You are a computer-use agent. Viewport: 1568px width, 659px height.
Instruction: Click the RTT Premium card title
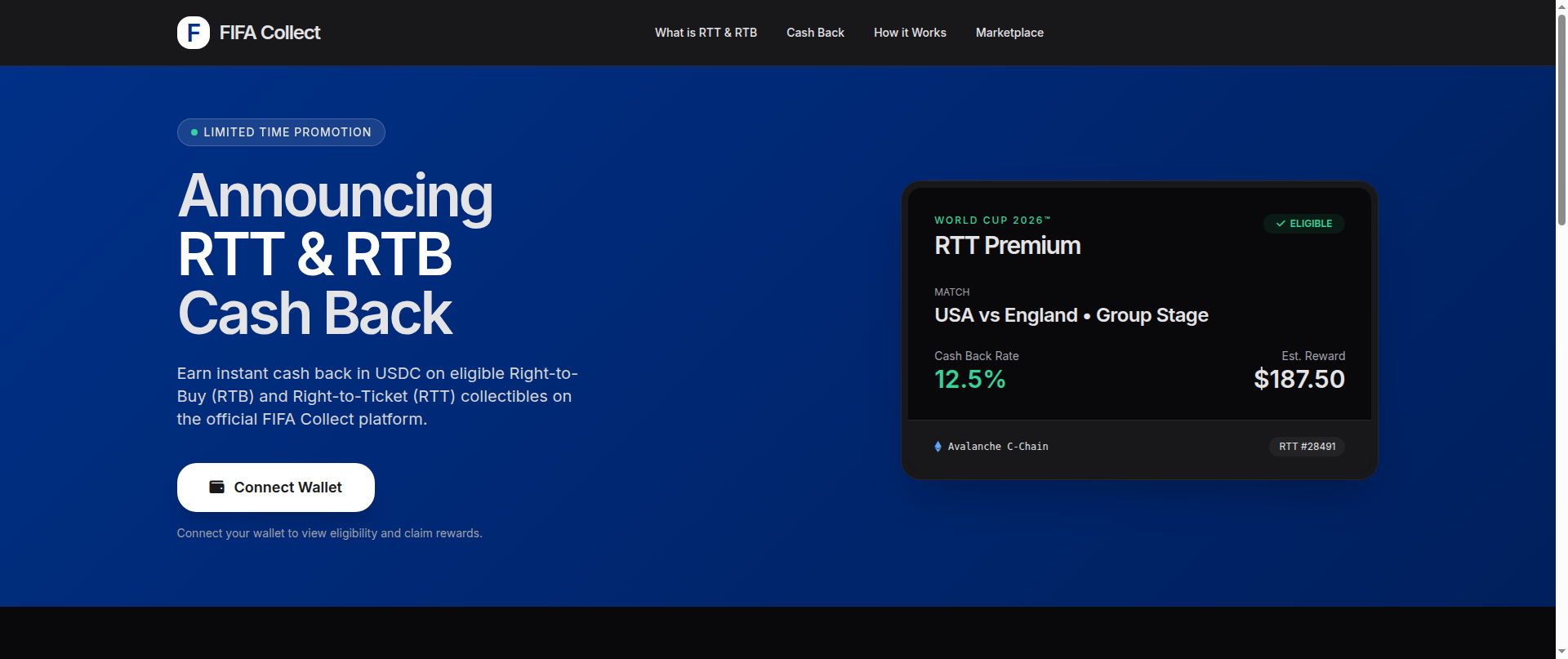(1007, 246)
